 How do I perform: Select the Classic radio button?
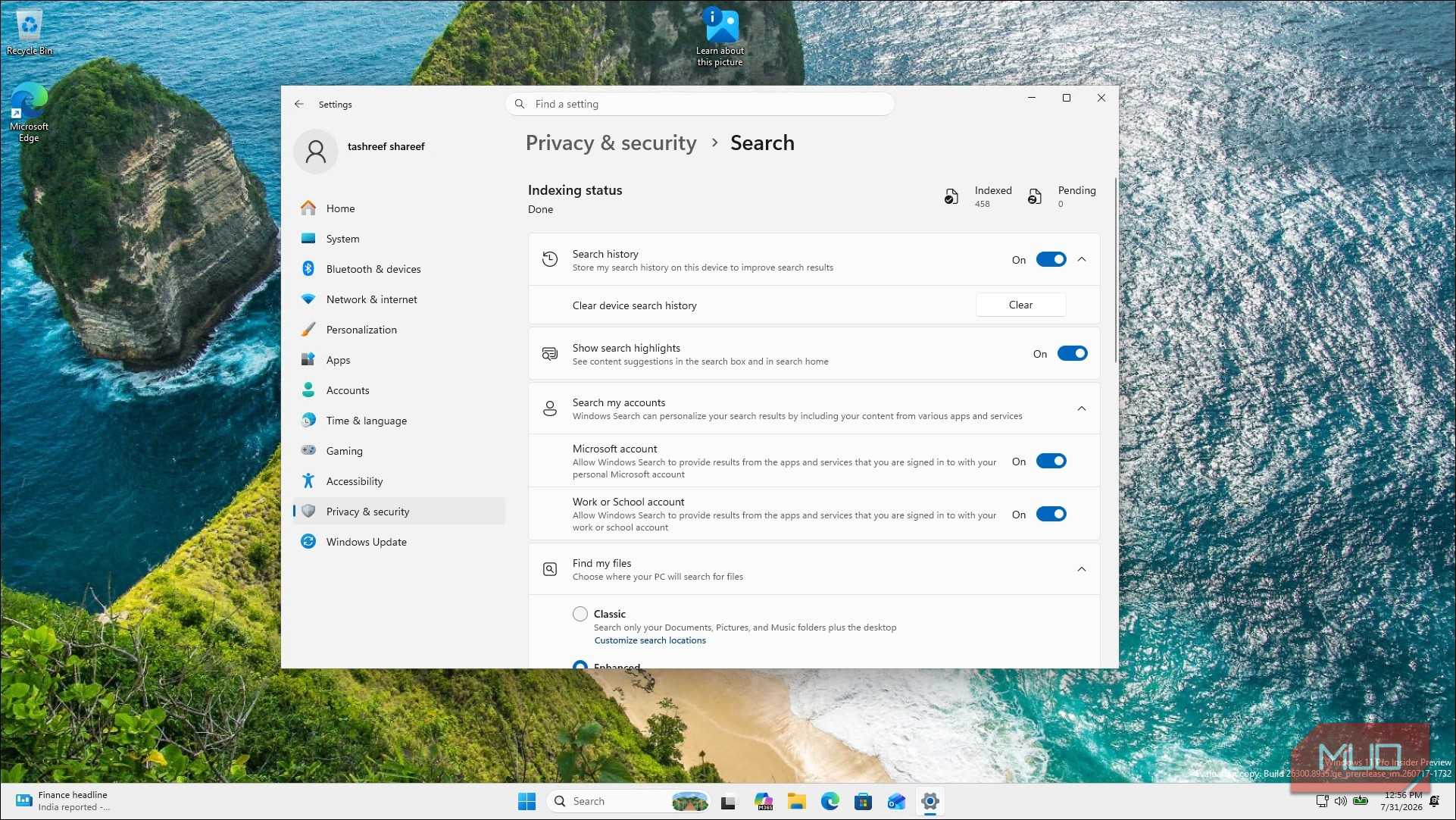[580, 614]
